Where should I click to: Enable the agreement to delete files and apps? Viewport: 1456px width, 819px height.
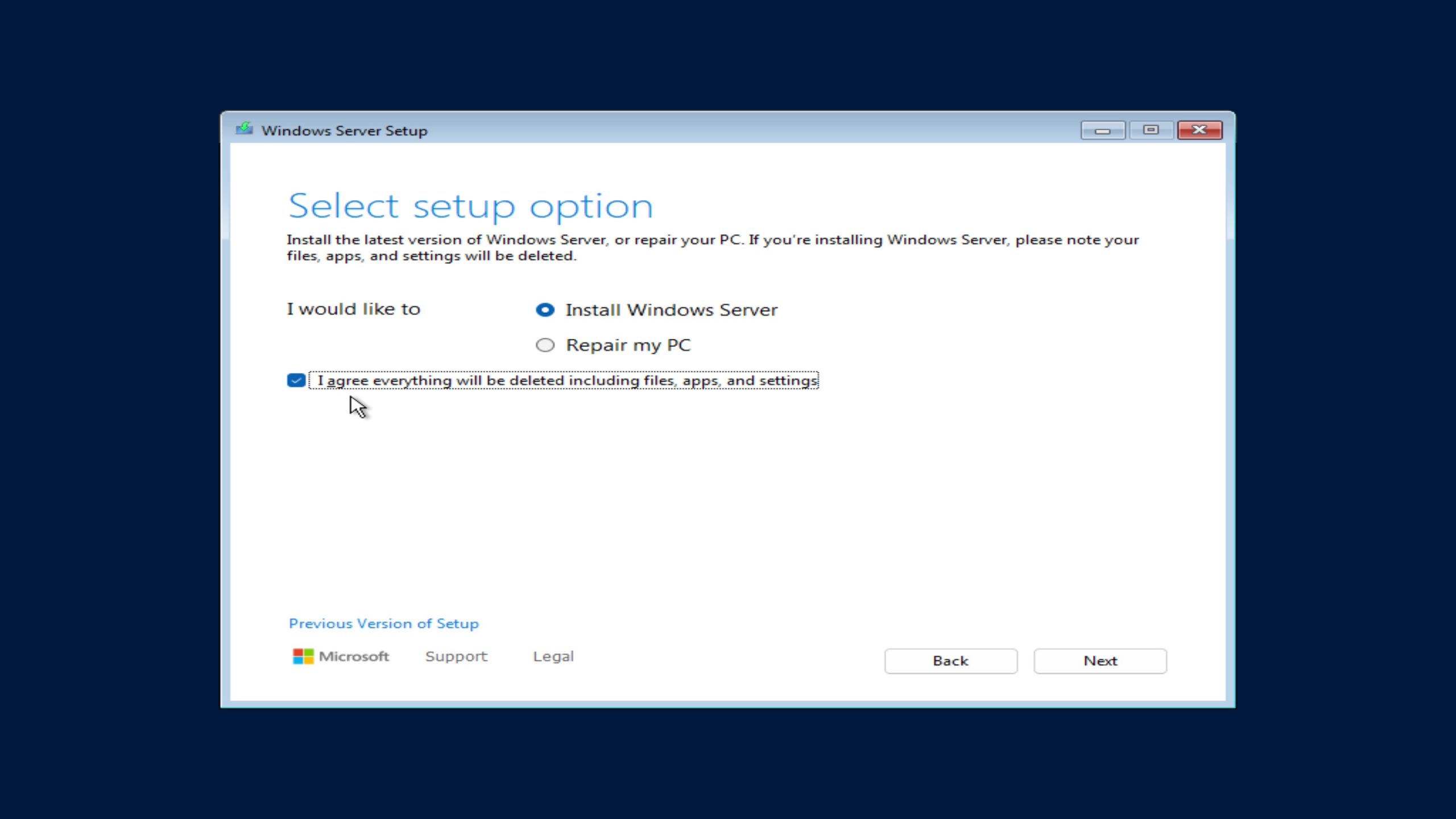pyautogui.click(x=296, y=380)
